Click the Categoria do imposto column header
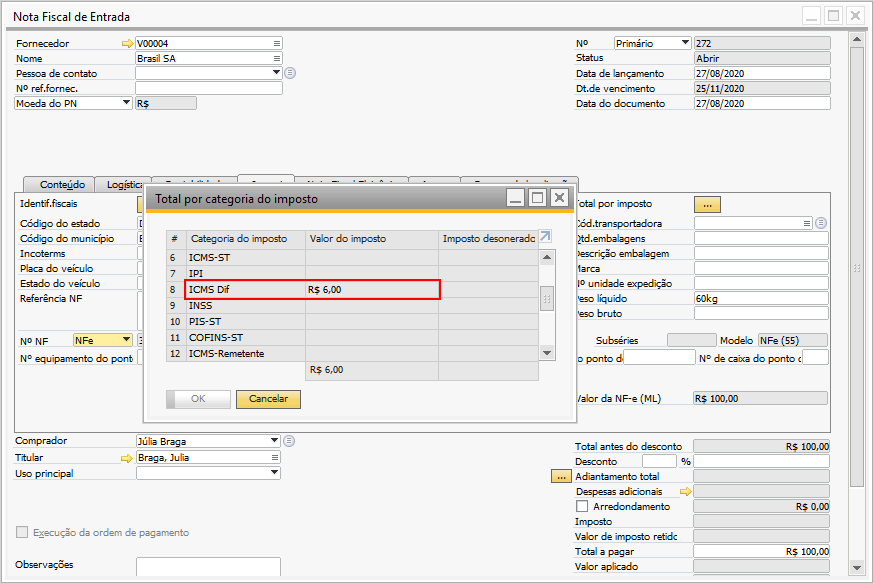The width and height of the screenshot is (874, 584). coord(246,239)
